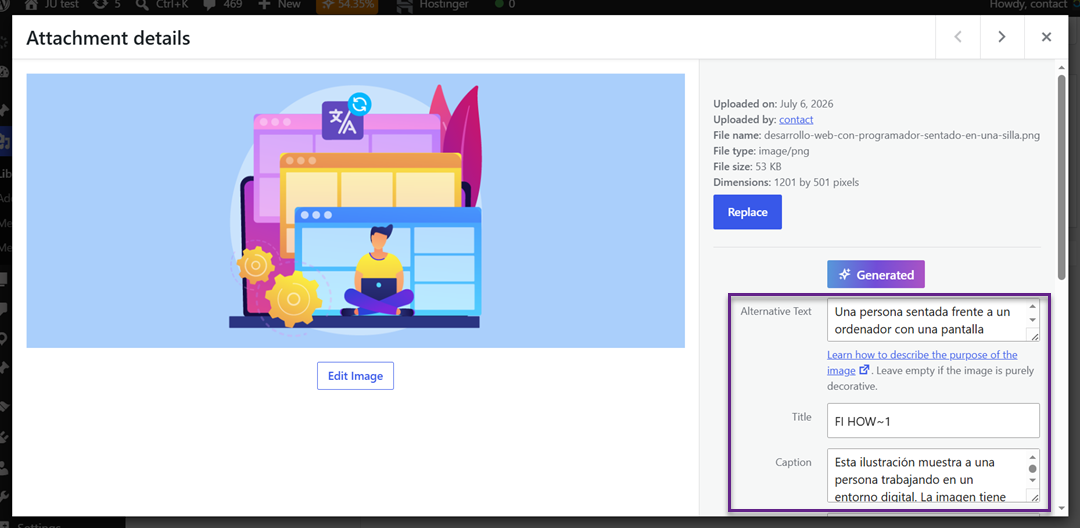Viewport: 1080px width, 528px height.
Task: Click the orange 54.35% badge
Action: click(x=346, y=5)
